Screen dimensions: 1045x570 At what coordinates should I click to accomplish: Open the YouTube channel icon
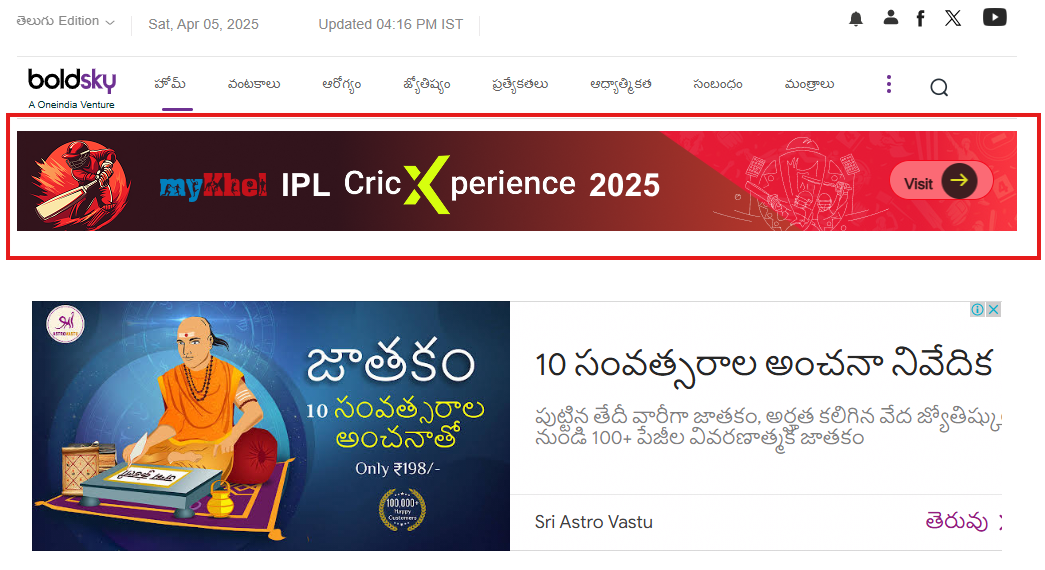click(x=994, y=17)
